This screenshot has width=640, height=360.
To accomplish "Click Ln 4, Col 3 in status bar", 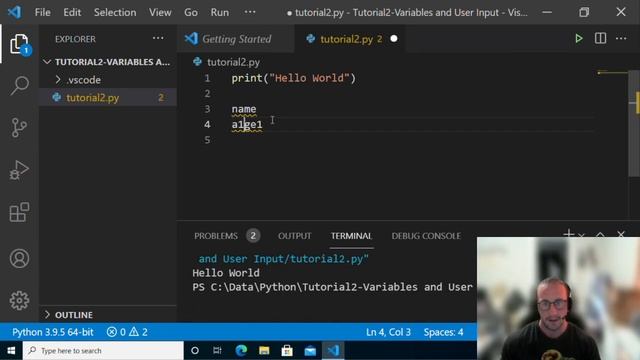I will pyautogui.click(x=388, y=332).
